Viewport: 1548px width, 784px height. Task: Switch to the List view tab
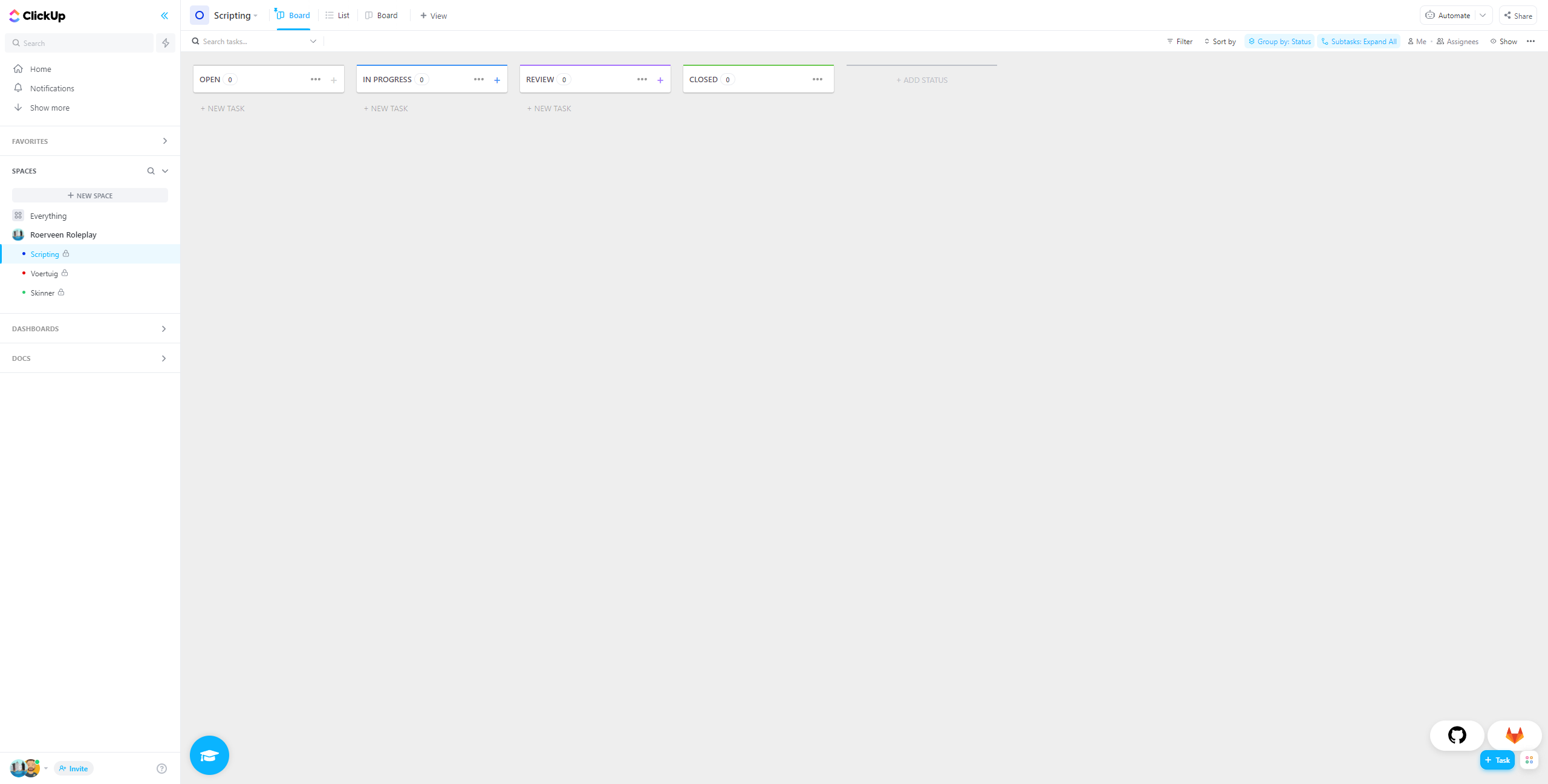[337, 16]
